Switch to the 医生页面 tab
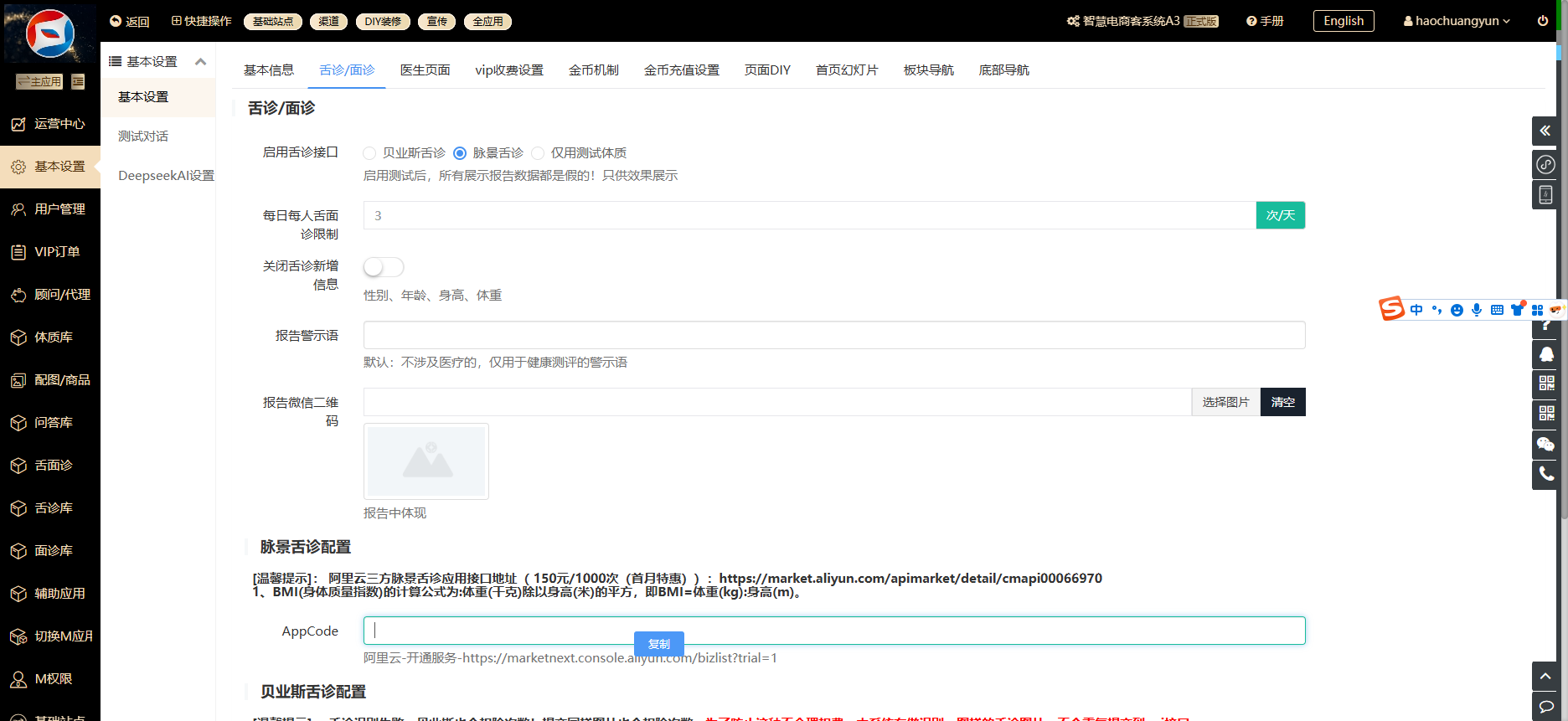Image resolution: width=1568 pixels, height=721 pixels. coord(425,70)
